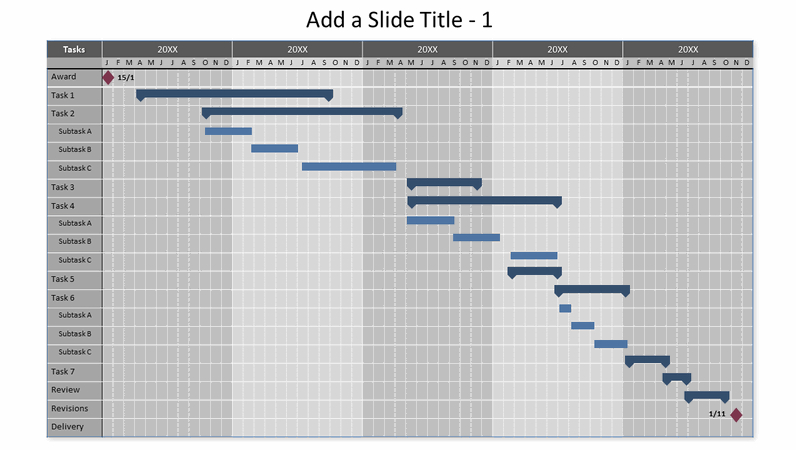796x450 pixels.
Task: Select the Tasks header cell
Action: pyautogui.click(x=74, y=49)
